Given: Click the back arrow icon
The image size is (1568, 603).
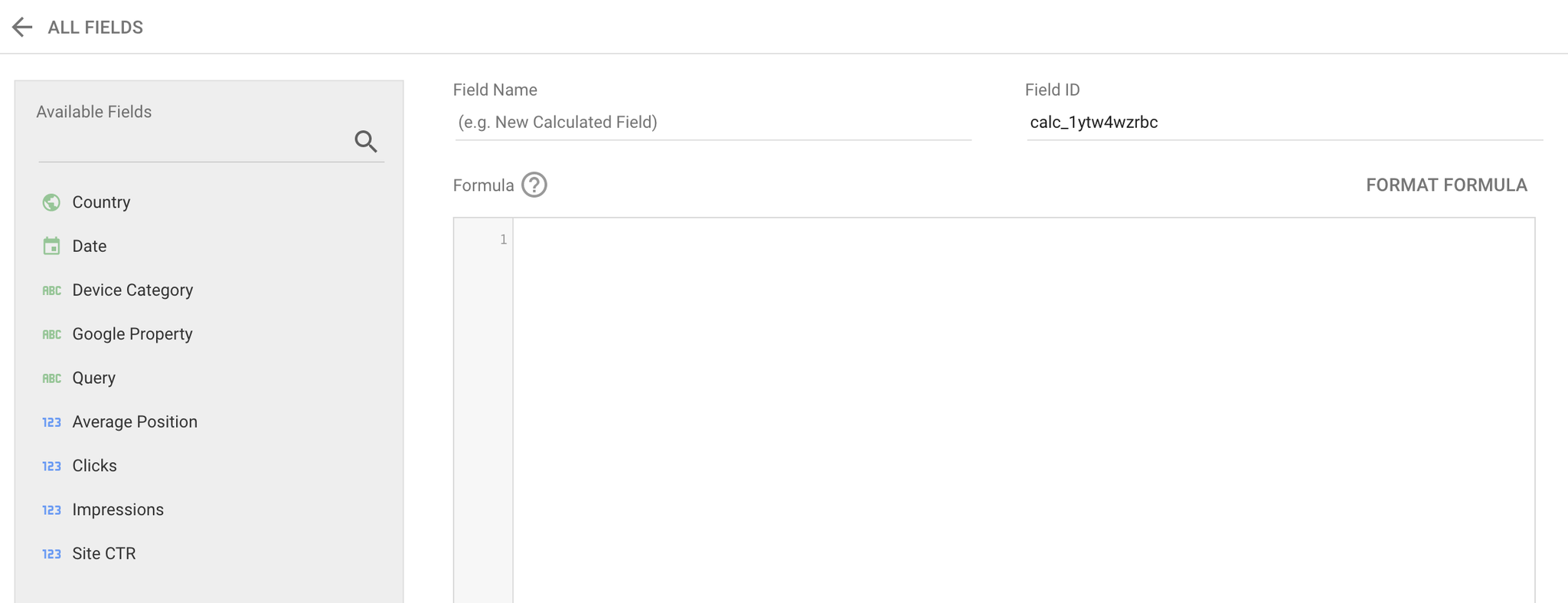Looking at the screenshot, I should point(22,28).
